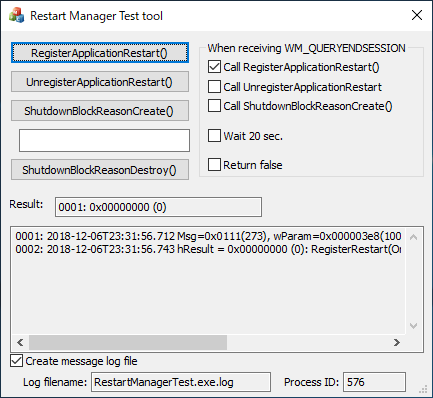This screenshot has height=398, width=433.
Task: Click the log's scroll left arrow
Action: pos(20,342)
